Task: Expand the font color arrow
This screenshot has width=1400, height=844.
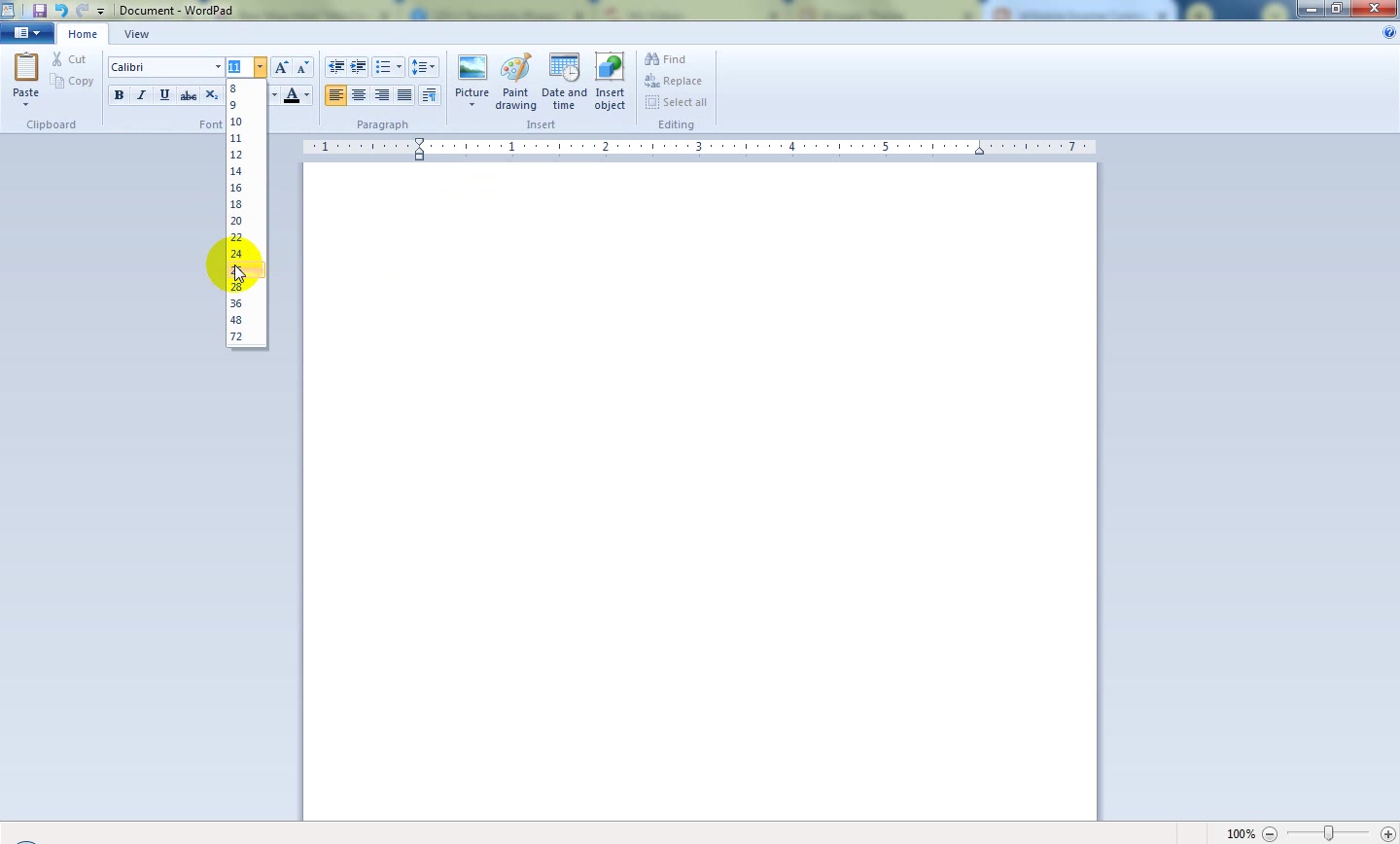Action: point(307,95)
